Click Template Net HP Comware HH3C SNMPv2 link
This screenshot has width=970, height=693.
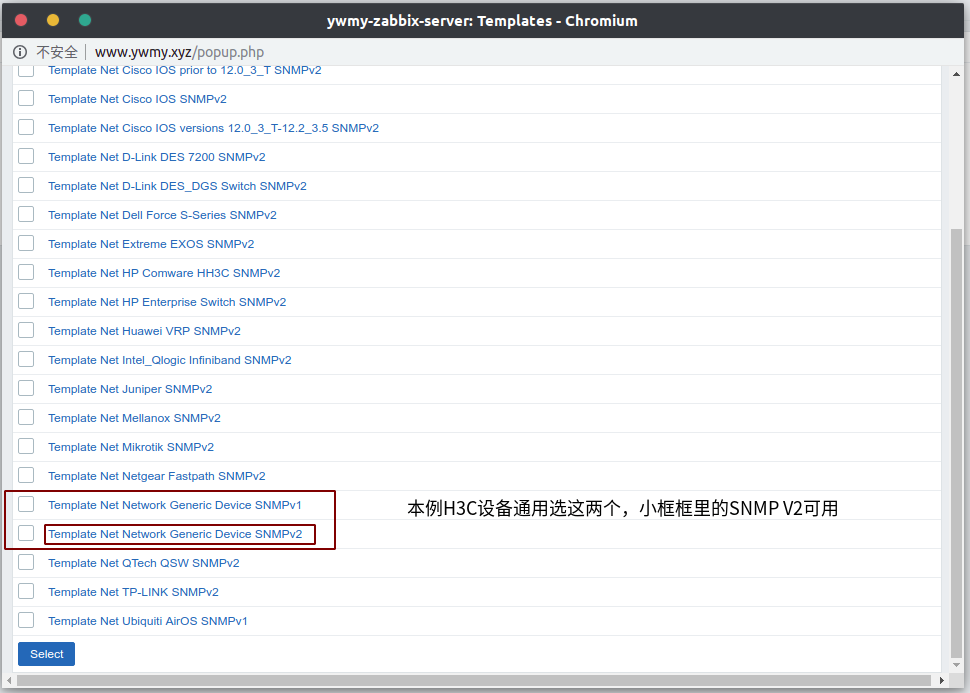point(164,273)
